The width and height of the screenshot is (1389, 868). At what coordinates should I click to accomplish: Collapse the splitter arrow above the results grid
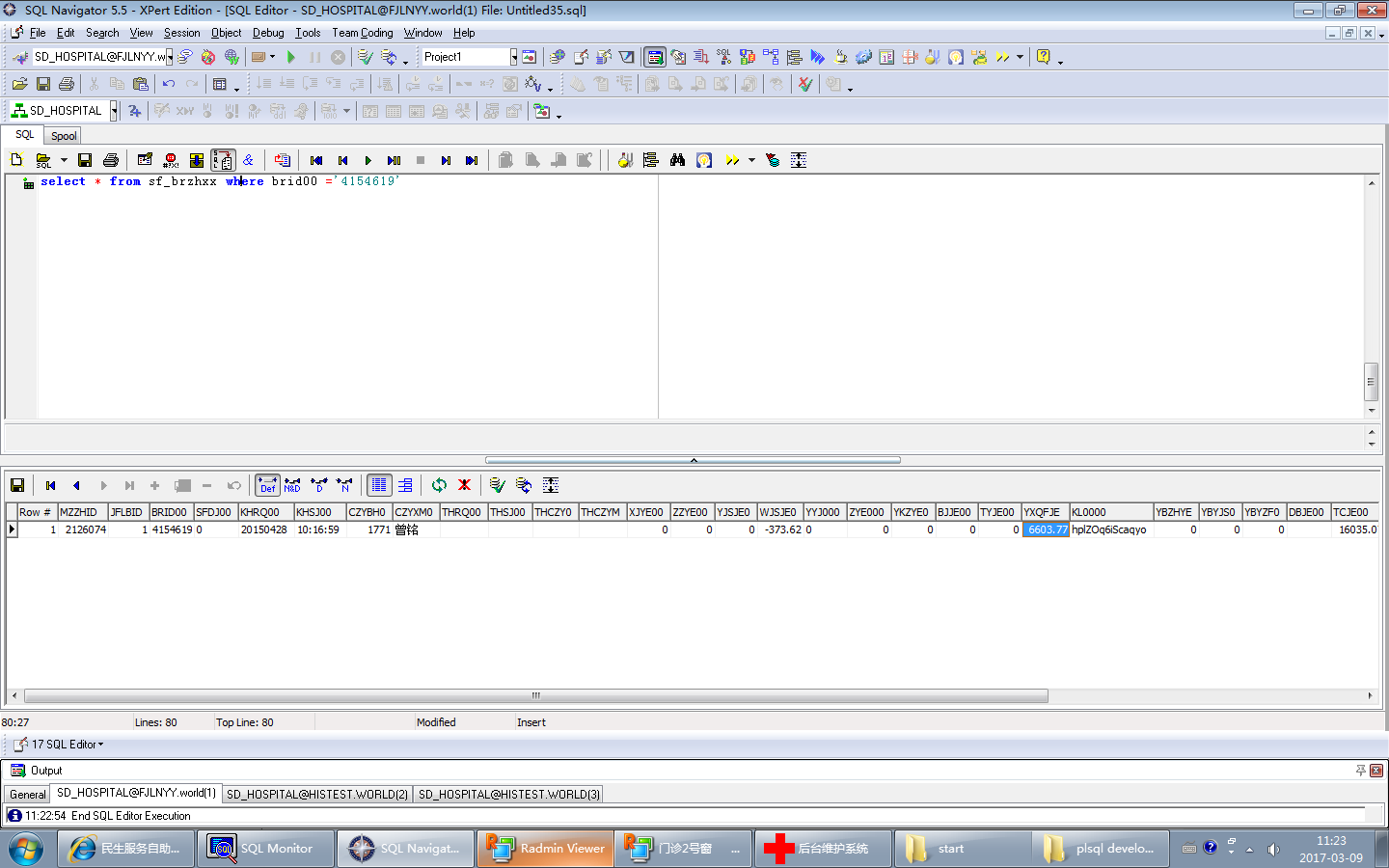(x=694, y=460)
